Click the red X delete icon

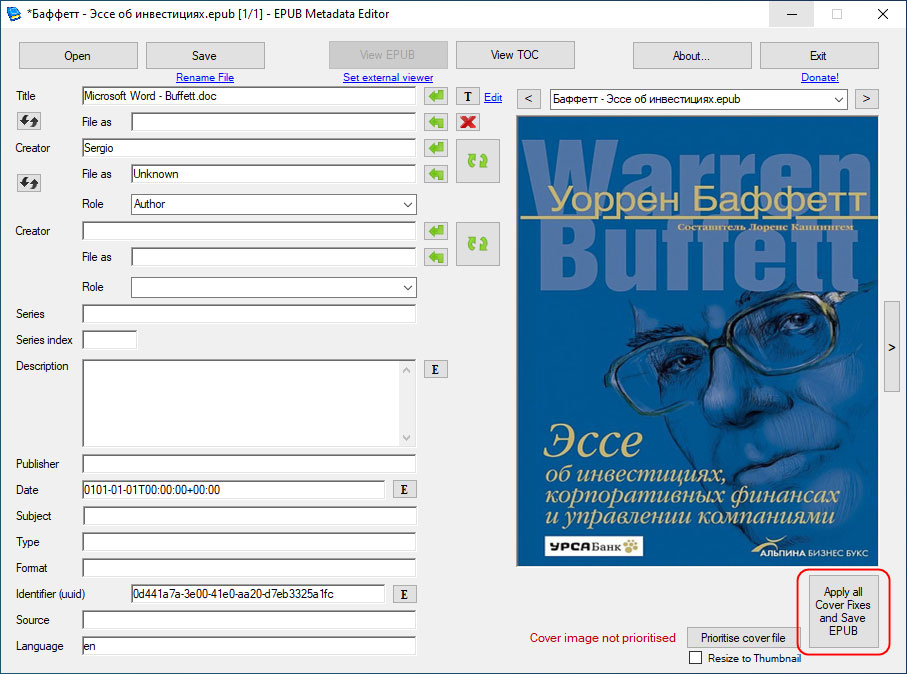[468, 122]
